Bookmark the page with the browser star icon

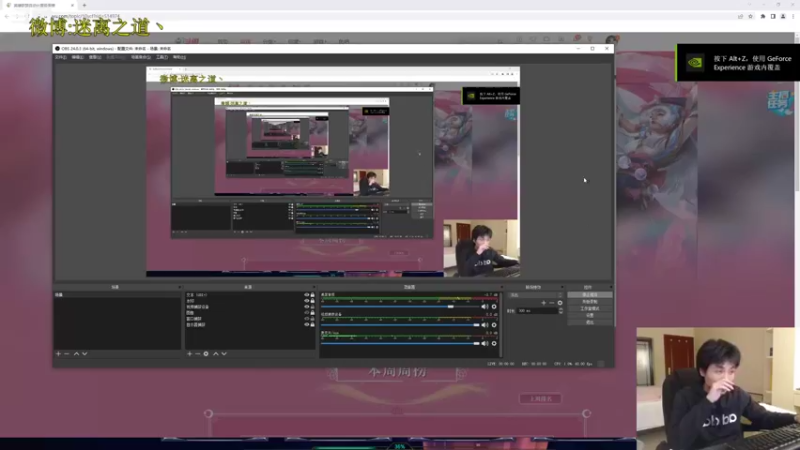751,16
